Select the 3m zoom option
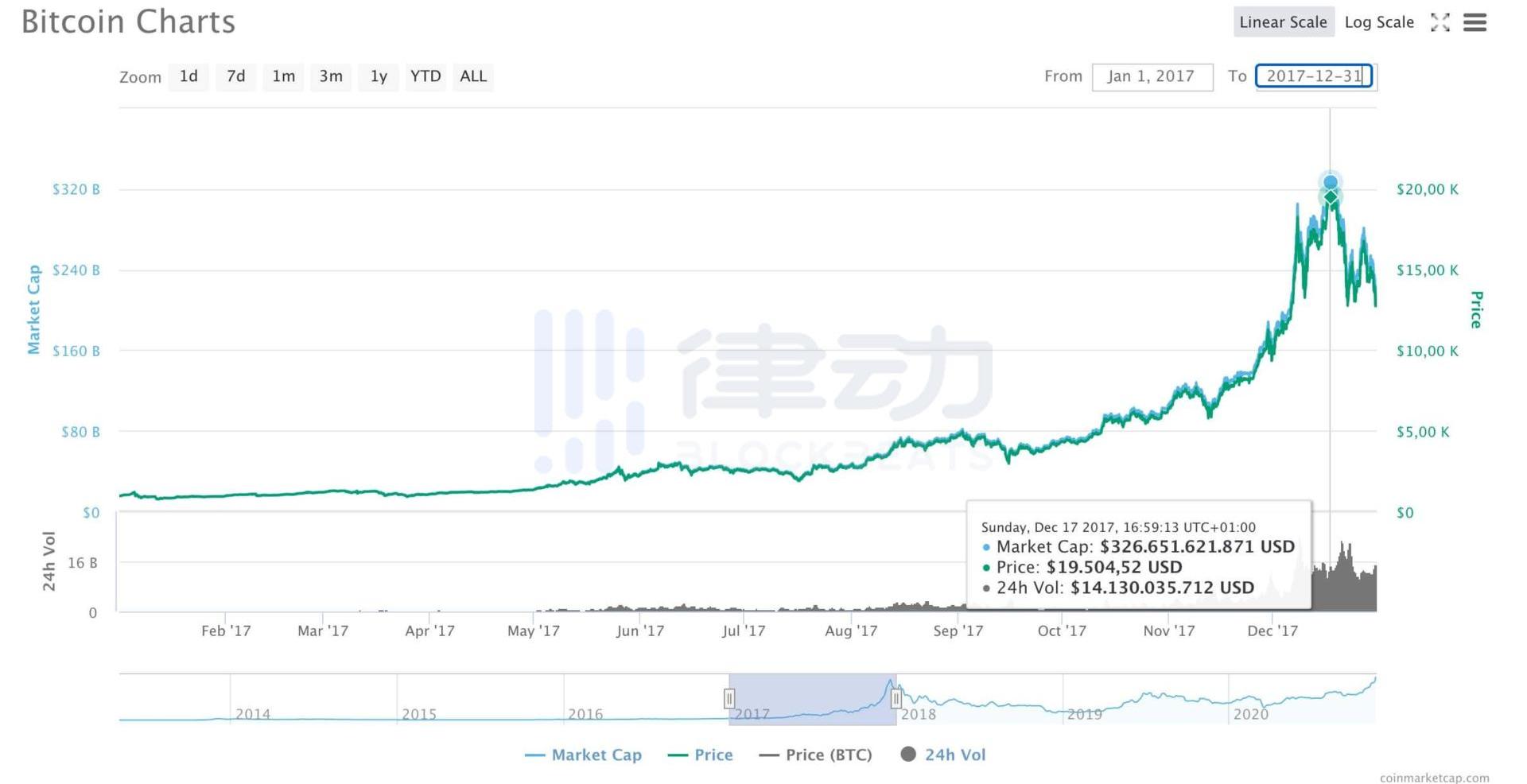Screen dimensions: 1527x784 331,76
